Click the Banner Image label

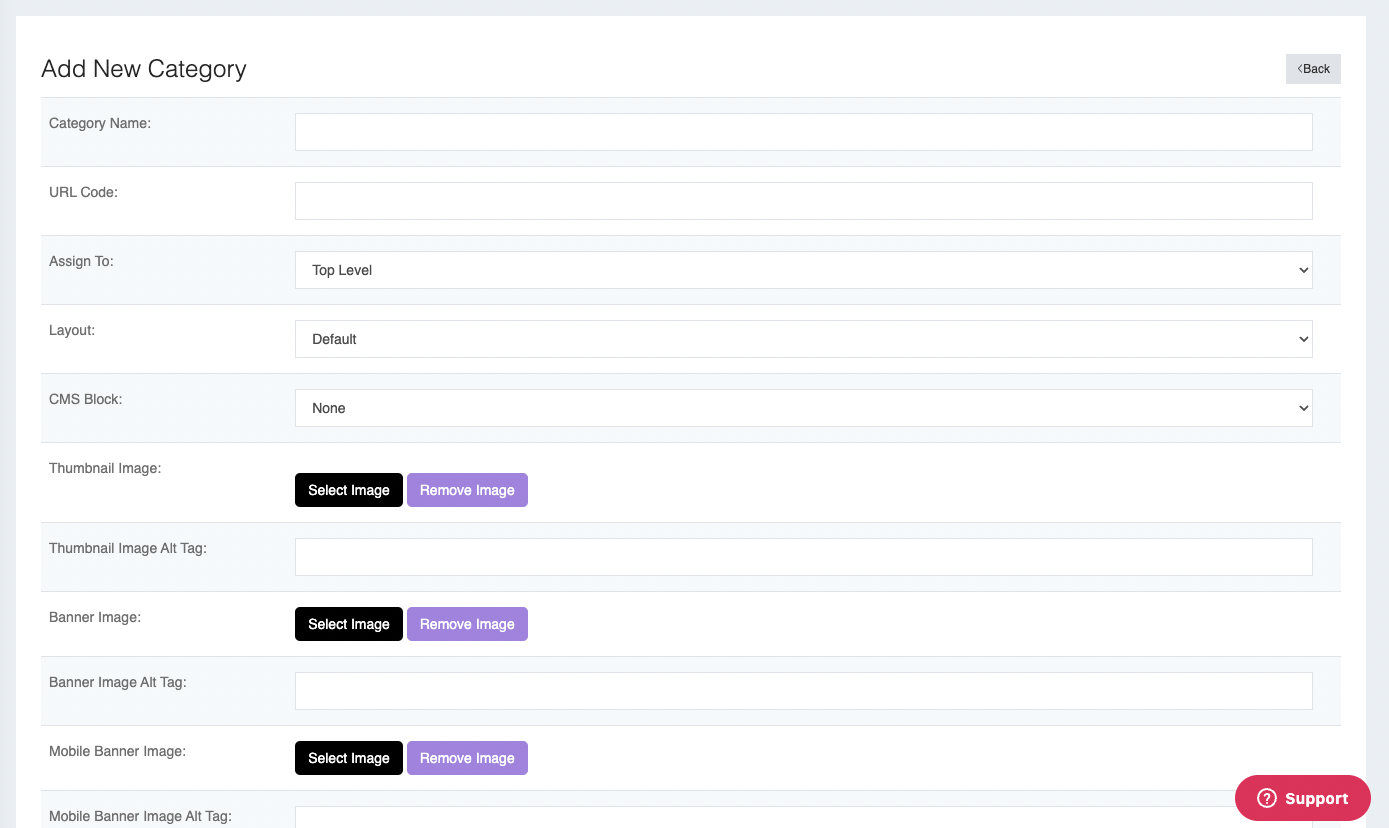(x=95, y=617)
